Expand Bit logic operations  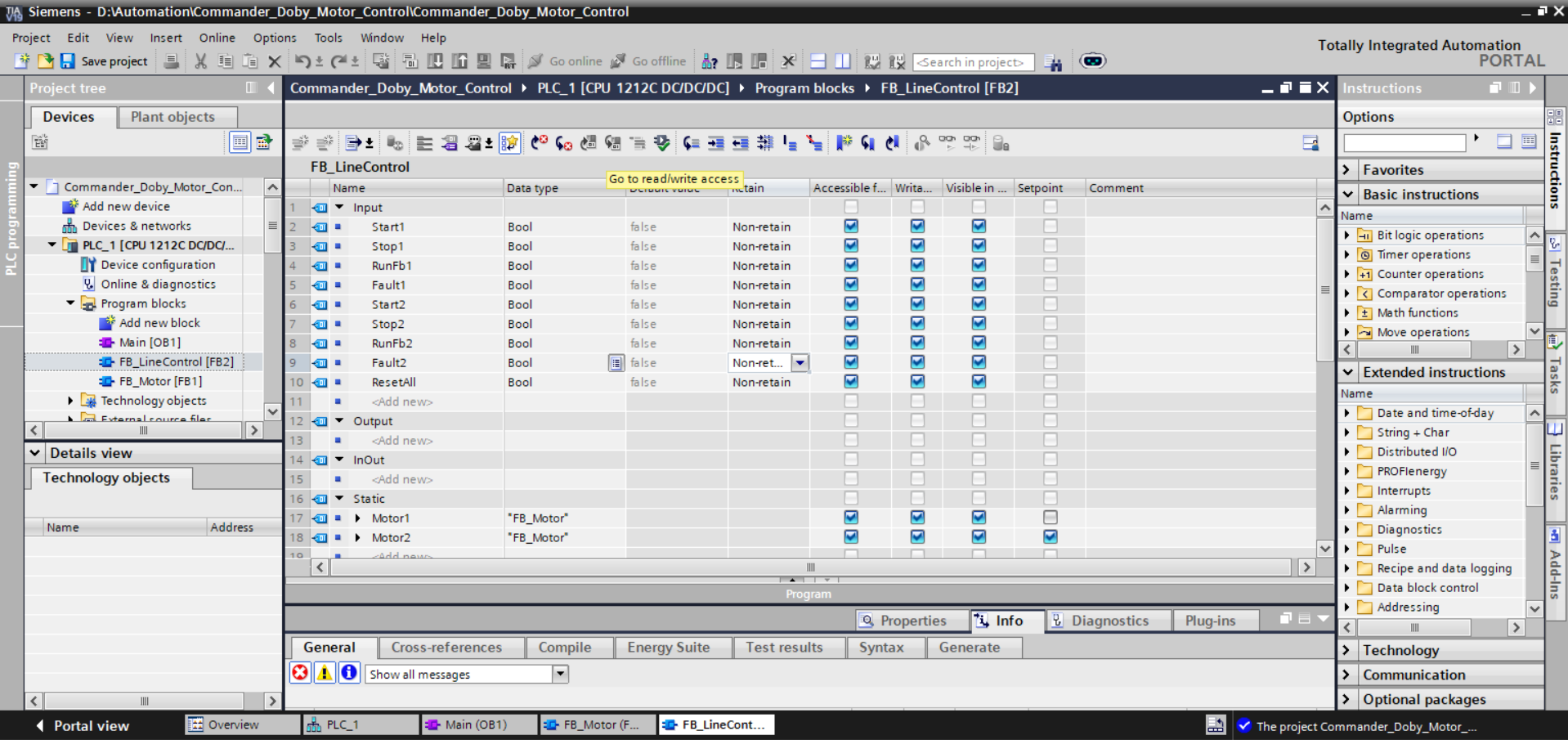[x=1347, y=235]
